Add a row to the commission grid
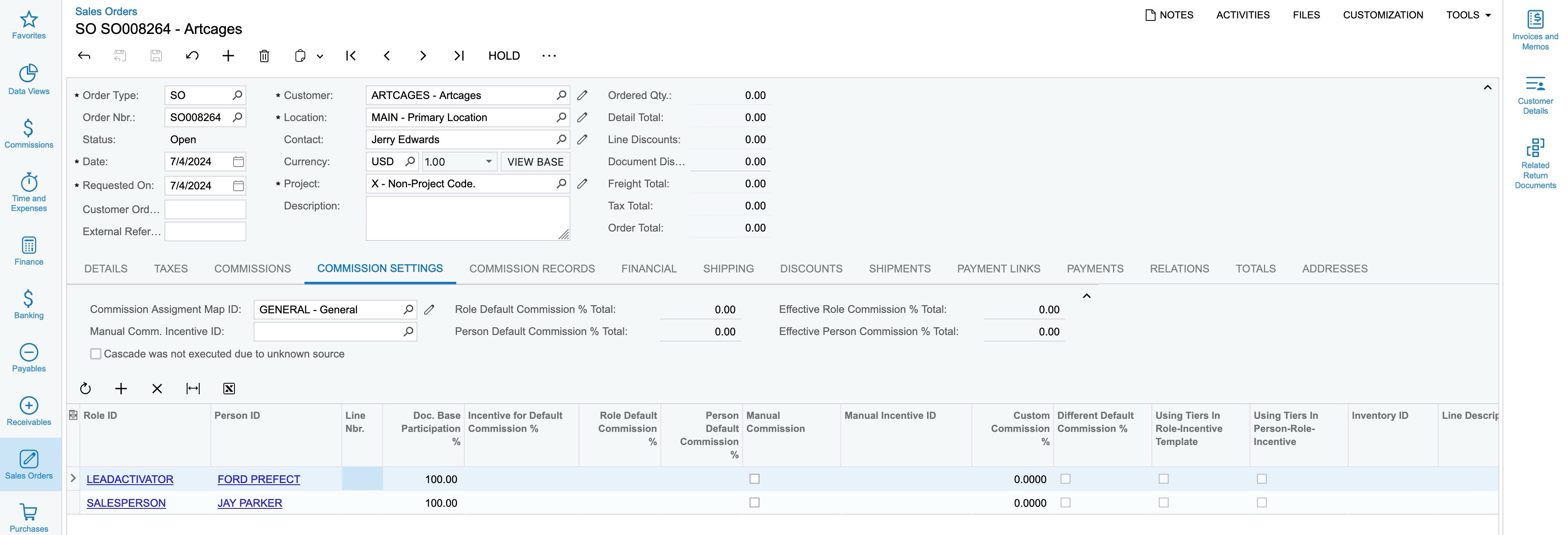This screenshot has height=535, width=1568. pyautogui.click(x=121, y=388)
